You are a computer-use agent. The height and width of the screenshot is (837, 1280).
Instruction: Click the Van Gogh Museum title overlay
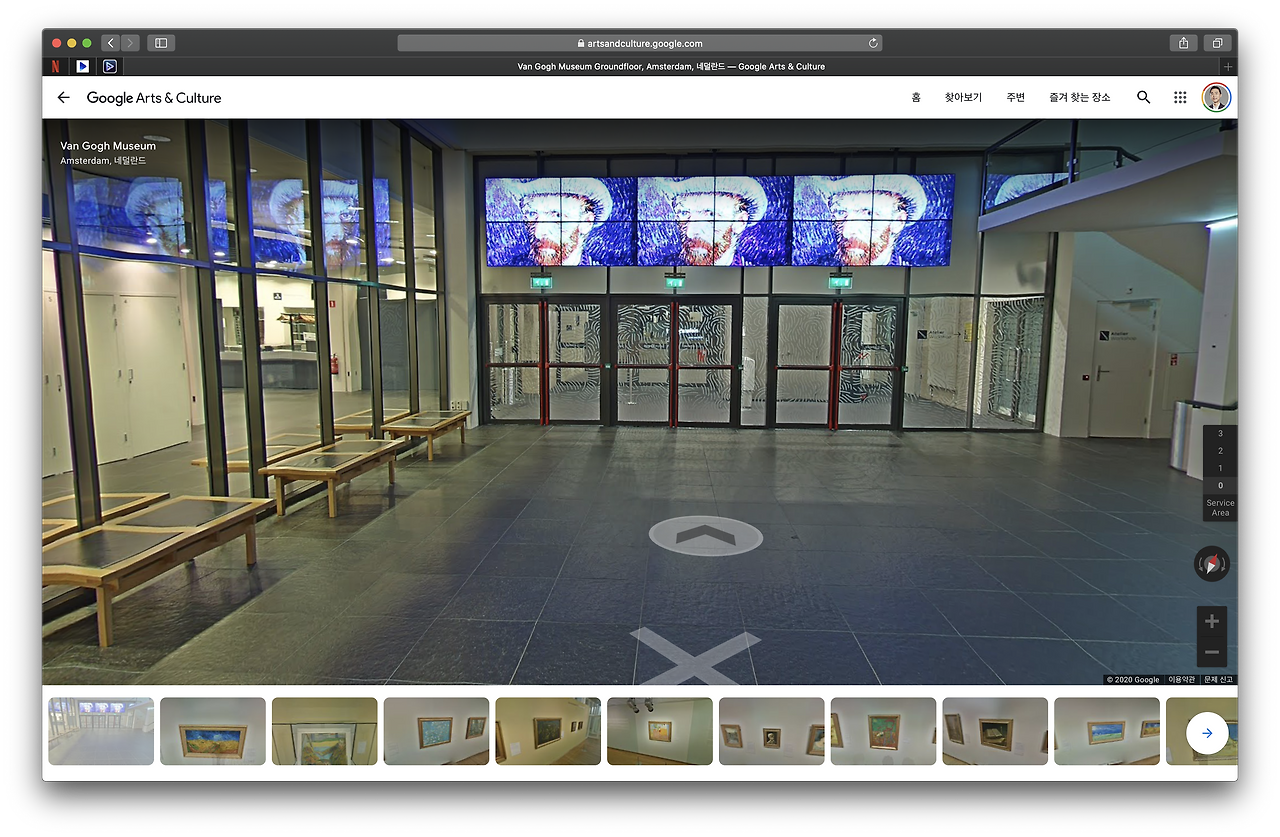(108, 146)
